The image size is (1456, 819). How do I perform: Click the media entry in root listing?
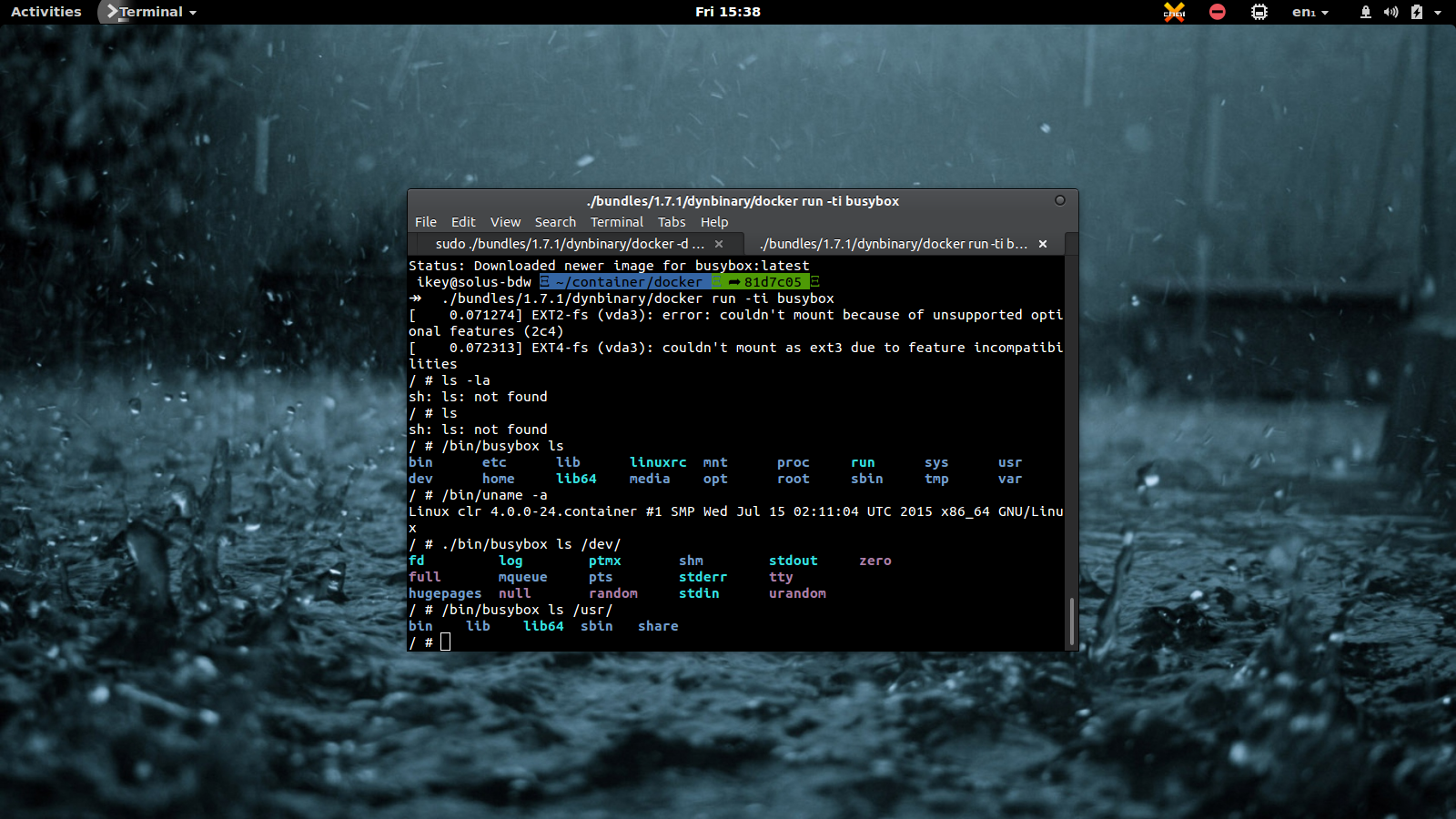pos(650,479)
